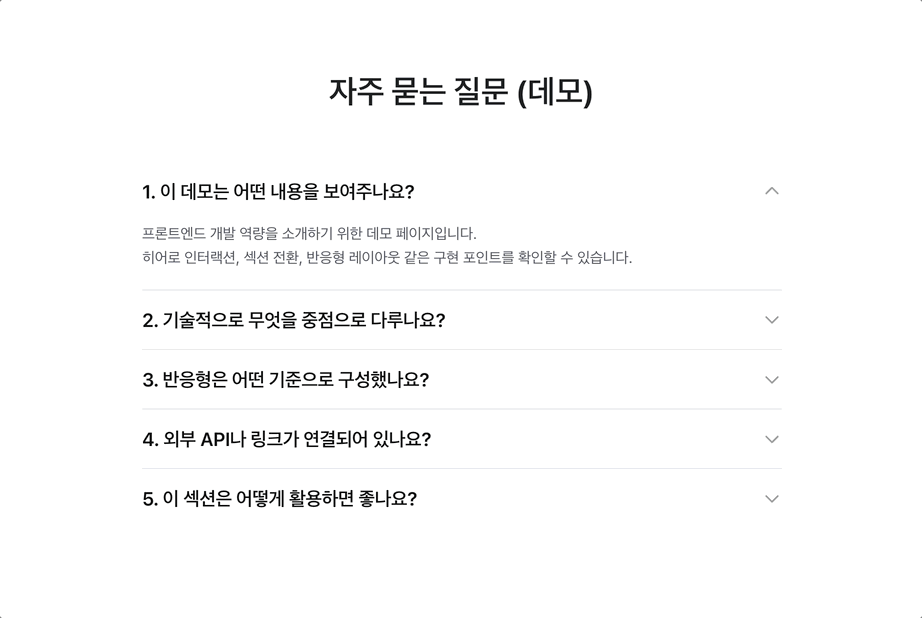Click the answer line starting with "히어로 인터랙션"
The width and height of the screenshot is (922, 618).
pyautogui.click(x=387, y=257)
